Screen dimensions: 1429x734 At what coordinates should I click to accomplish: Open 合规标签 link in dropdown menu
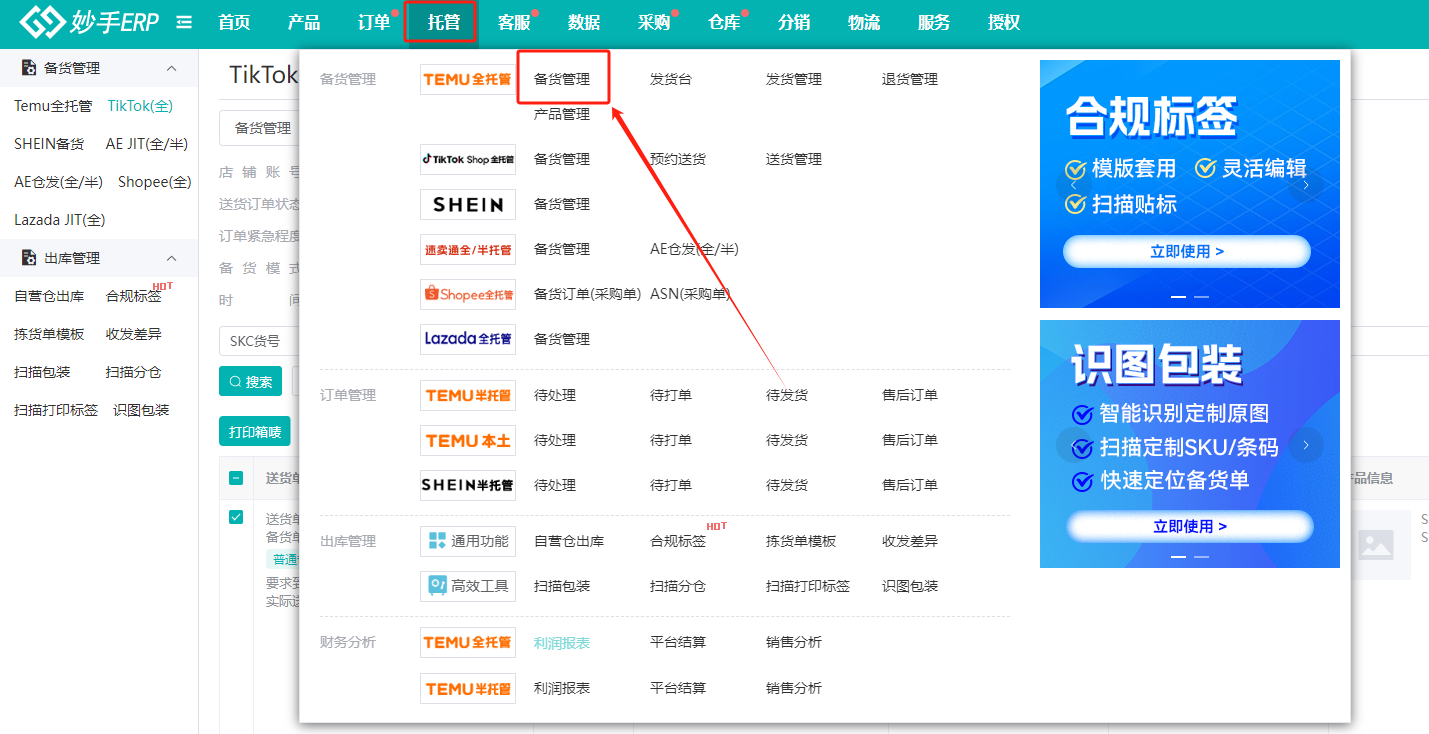[x=678, y=541]
